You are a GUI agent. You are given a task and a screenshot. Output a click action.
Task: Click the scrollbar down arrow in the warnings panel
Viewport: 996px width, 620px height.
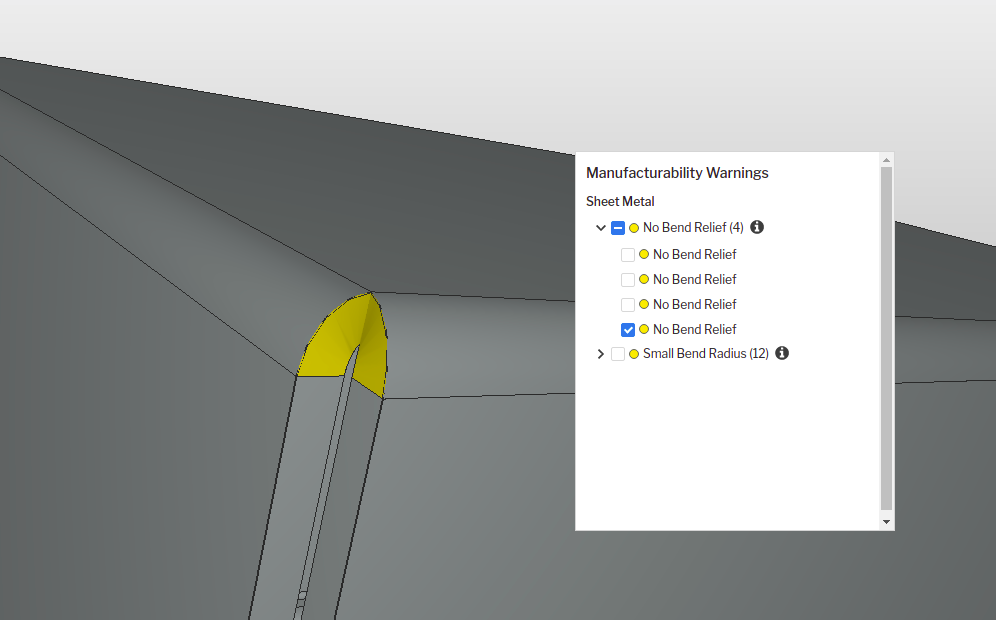(886, 521)
